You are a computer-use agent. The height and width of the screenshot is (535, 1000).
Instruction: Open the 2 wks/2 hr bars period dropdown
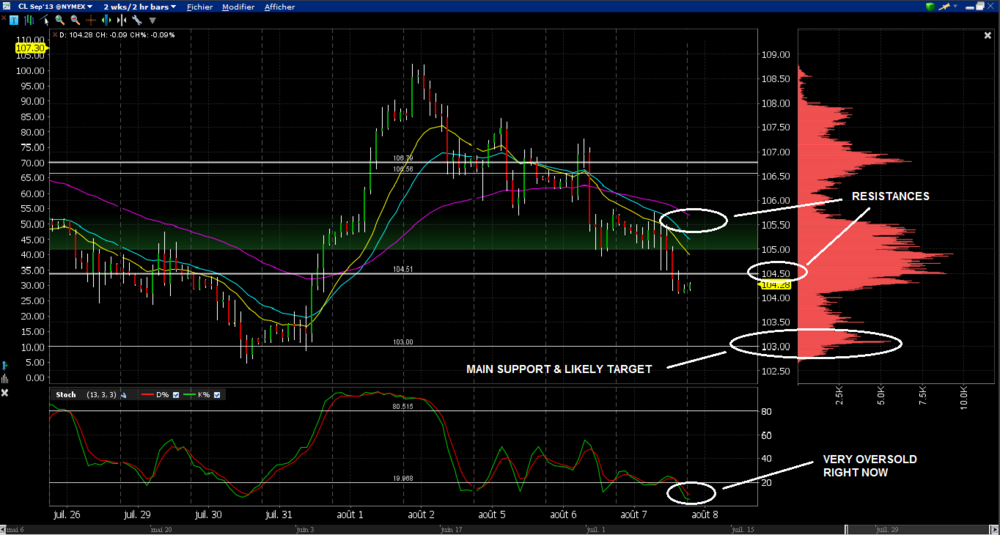pos(140,7)
